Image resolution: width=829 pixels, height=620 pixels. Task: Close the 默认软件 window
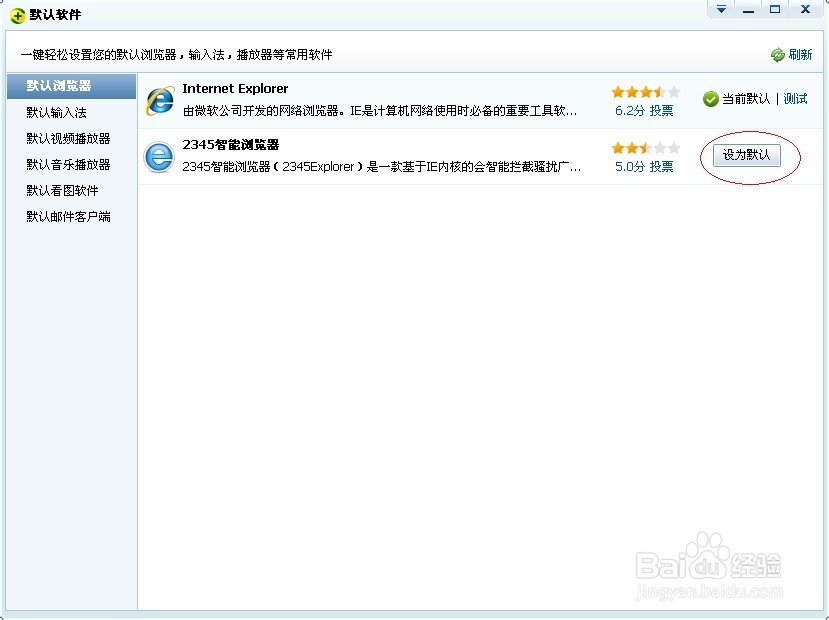(x=805, y=9)
